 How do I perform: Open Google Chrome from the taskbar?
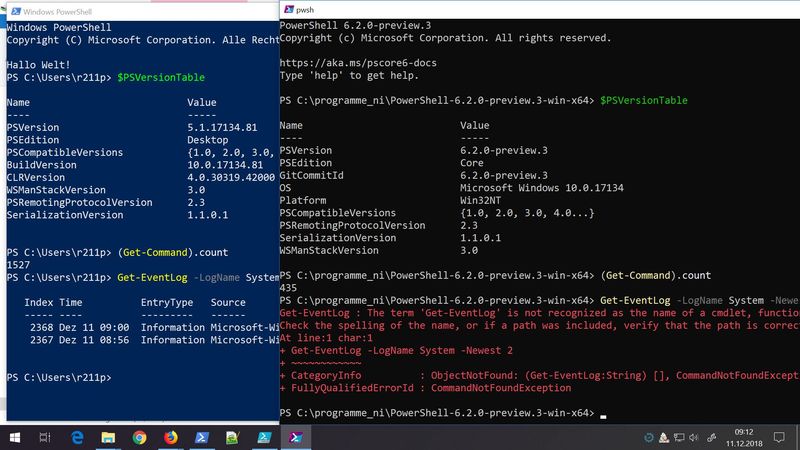[x=139, y=437]
